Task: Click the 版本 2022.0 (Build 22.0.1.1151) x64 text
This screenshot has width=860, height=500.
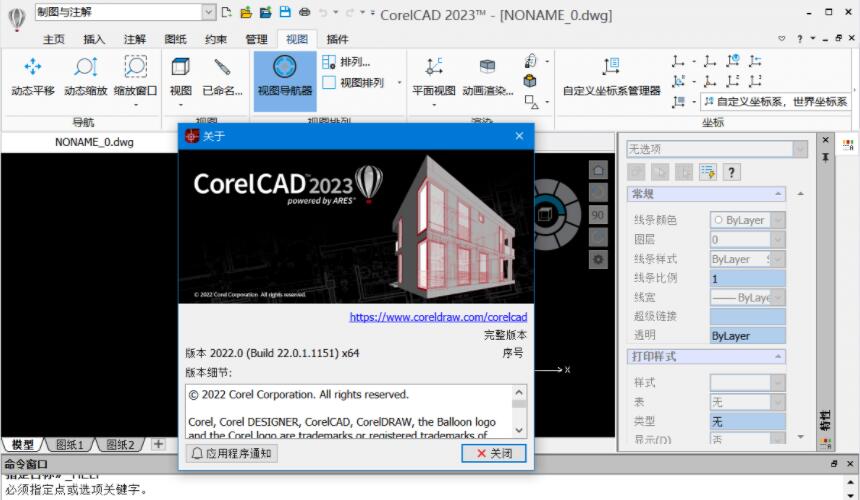Action: [272, 353]
